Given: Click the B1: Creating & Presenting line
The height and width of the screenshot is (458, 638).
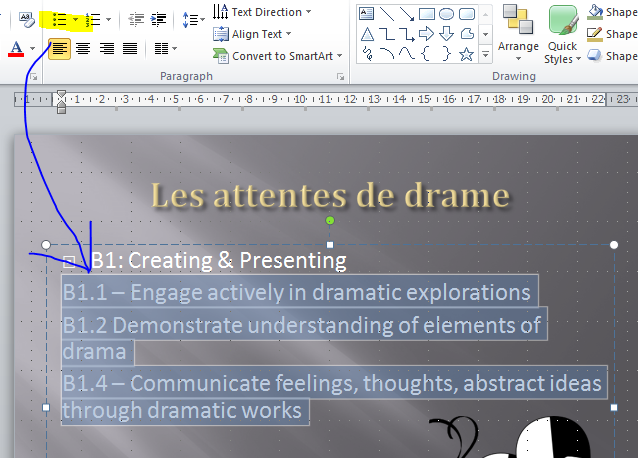Looking at the screenshot, I should point(218,260).
